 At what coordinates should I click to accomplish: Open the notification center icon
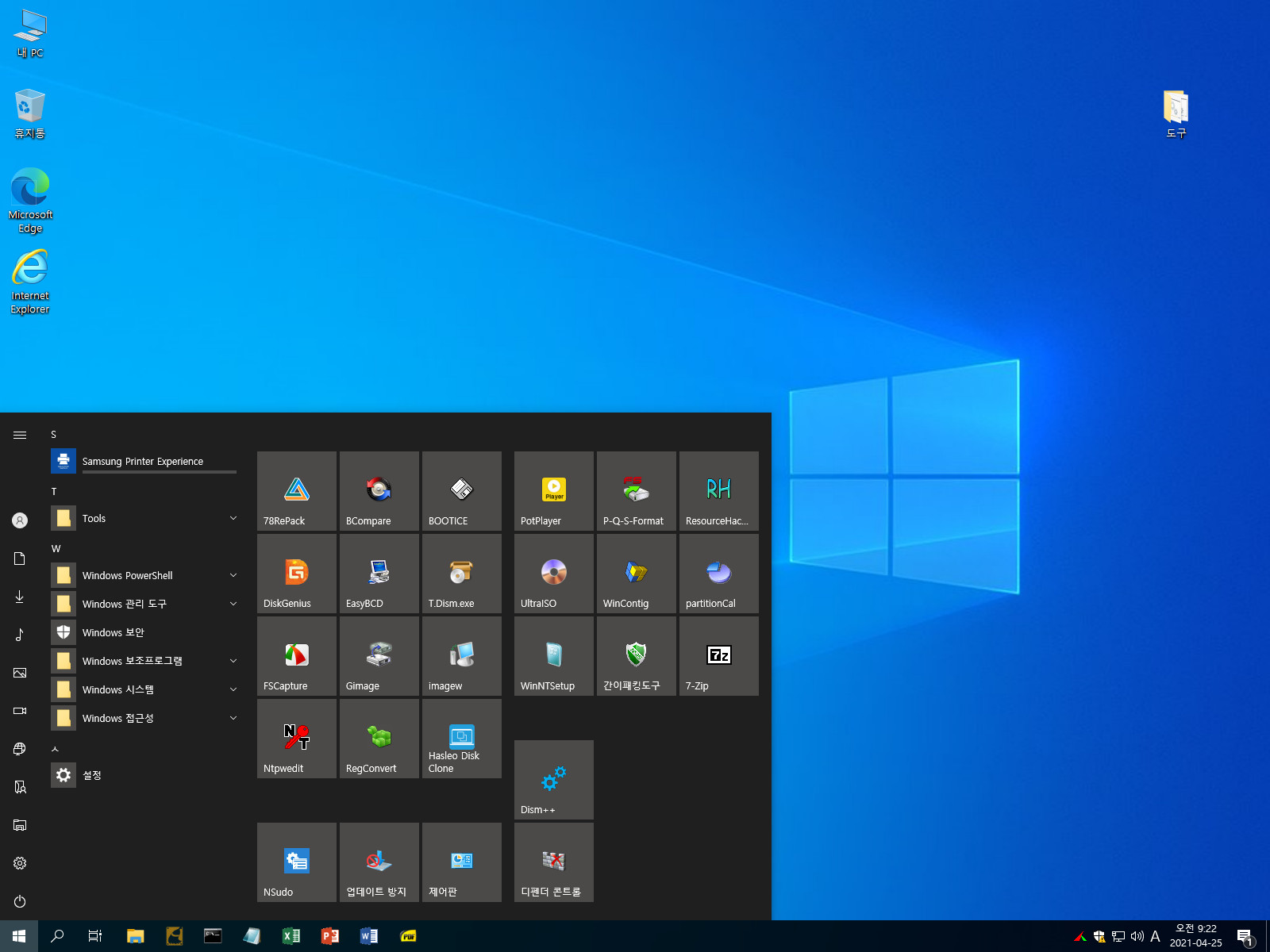point(1245,937)
